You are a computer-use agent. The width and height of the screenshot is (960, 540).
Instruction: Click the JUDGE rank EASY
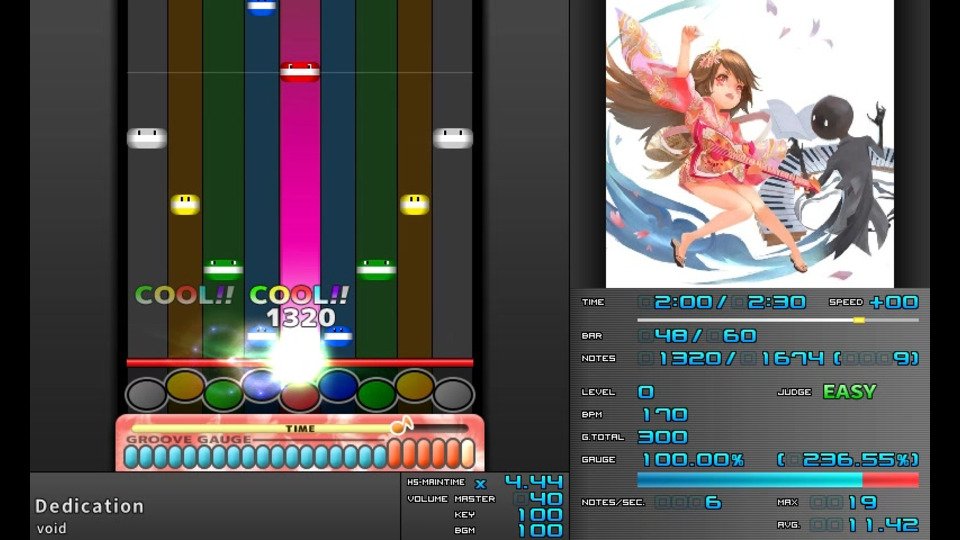[849, 391]
